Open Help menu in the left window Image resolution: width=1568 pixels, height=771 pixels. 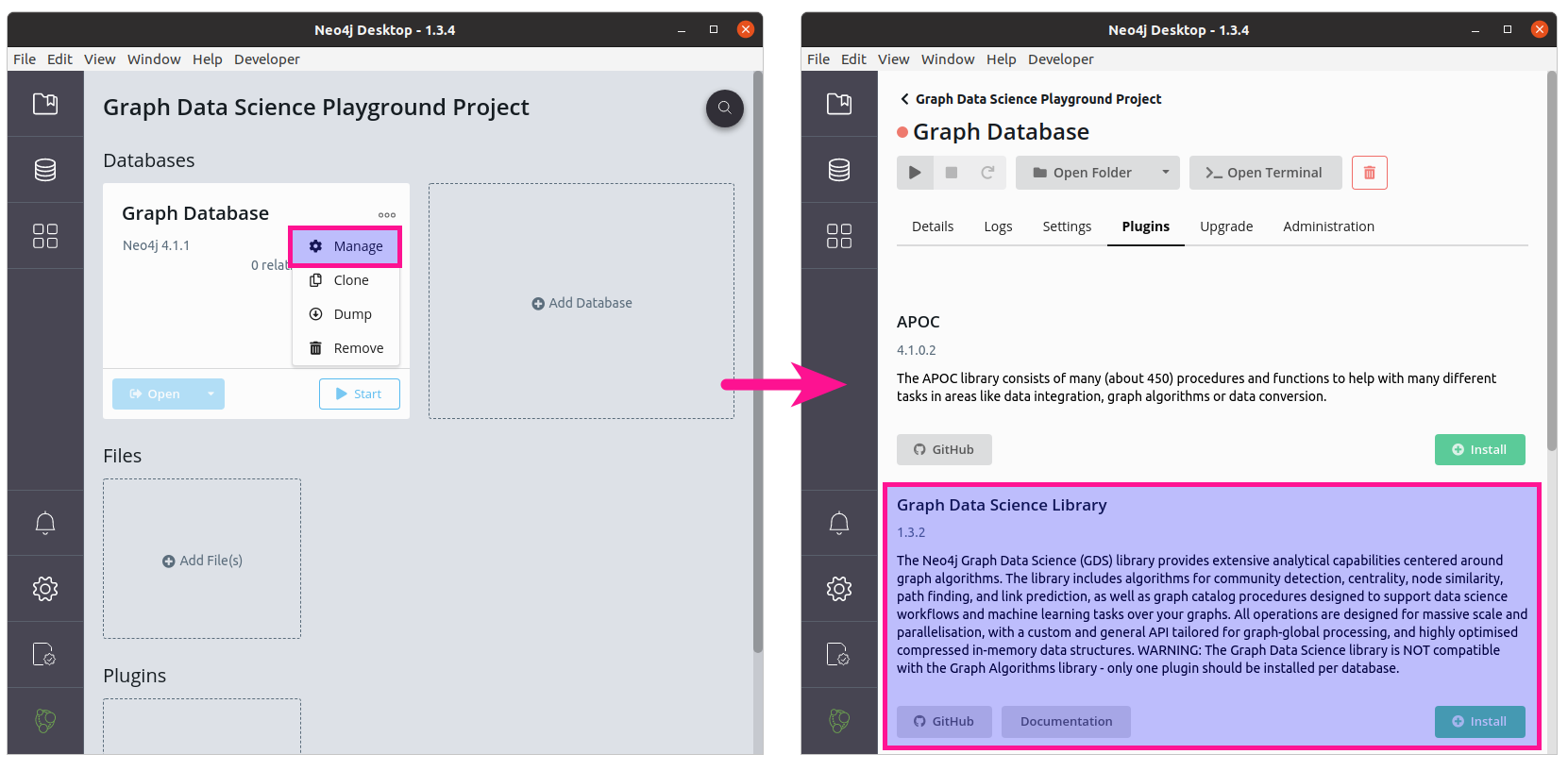pos(208,59)
